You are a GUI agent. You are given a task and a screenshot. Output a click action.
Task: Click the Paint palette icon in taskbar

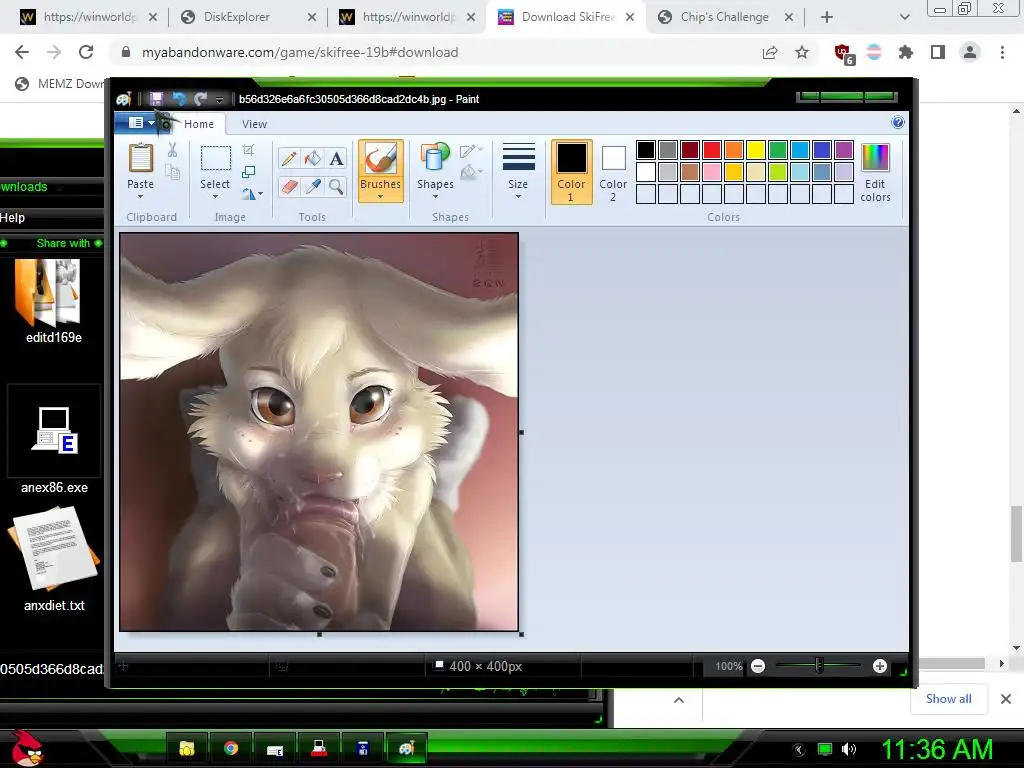coord(406,748)
